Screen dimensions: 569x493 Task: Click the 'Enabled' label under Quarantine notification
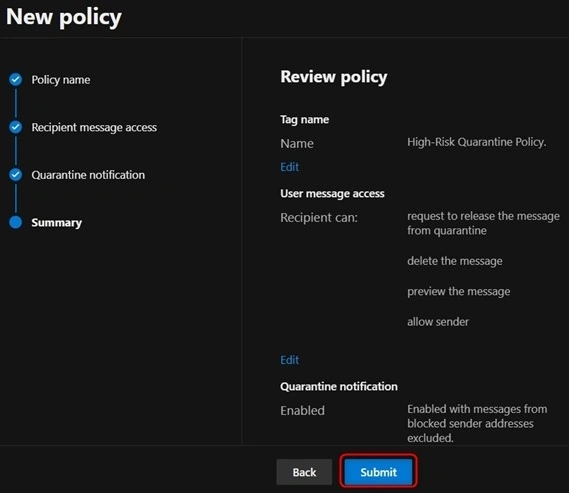302,411
